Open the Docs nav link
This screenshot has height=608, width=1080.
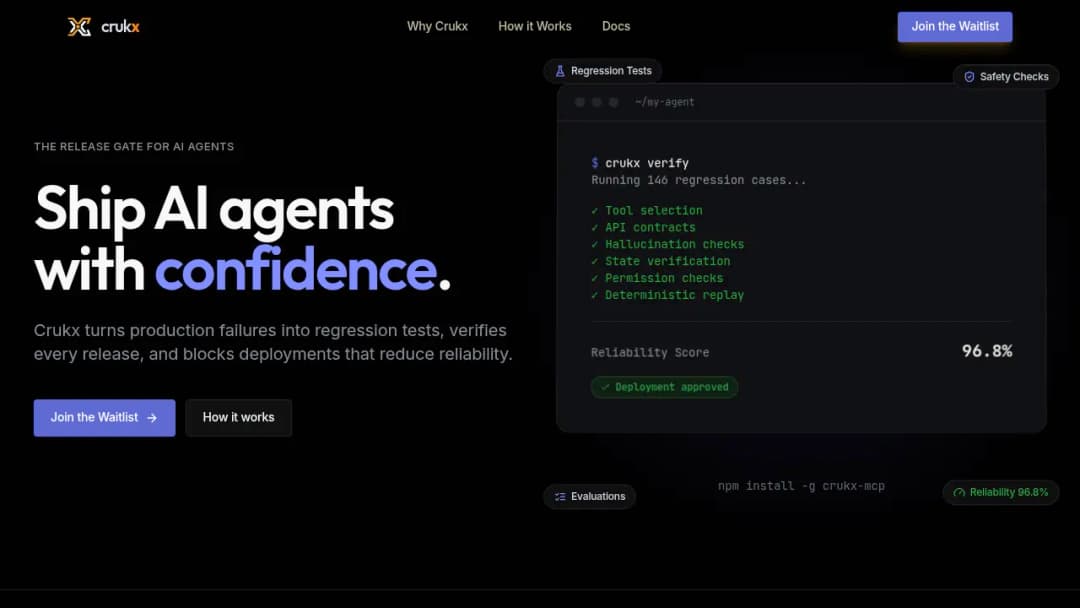[616, 26]
